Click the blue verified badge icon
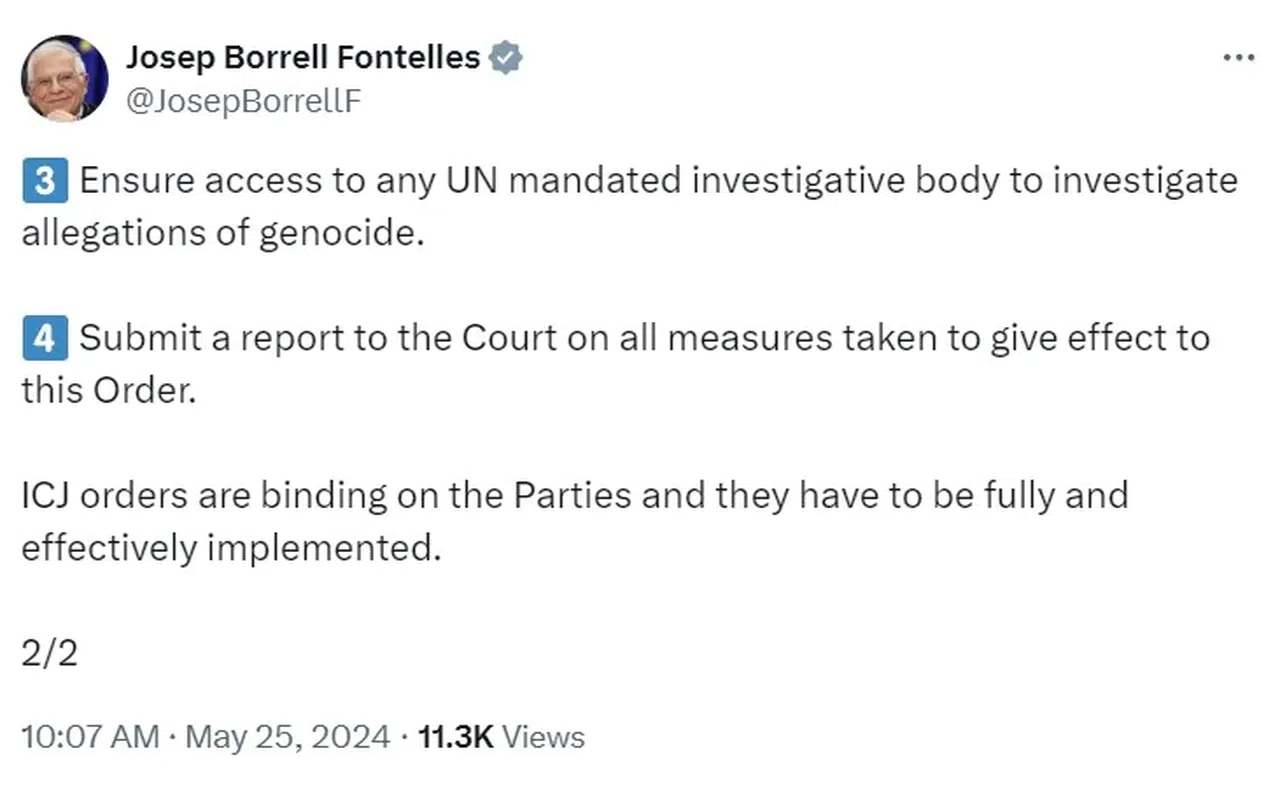 pyautogui.click(x=506, y=58)
